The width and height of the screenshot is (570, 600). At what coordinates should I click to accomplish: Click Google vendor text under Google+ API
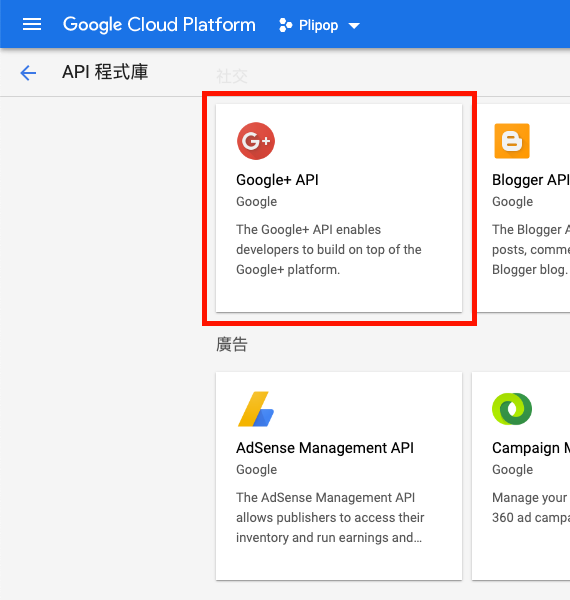point(256,202)
